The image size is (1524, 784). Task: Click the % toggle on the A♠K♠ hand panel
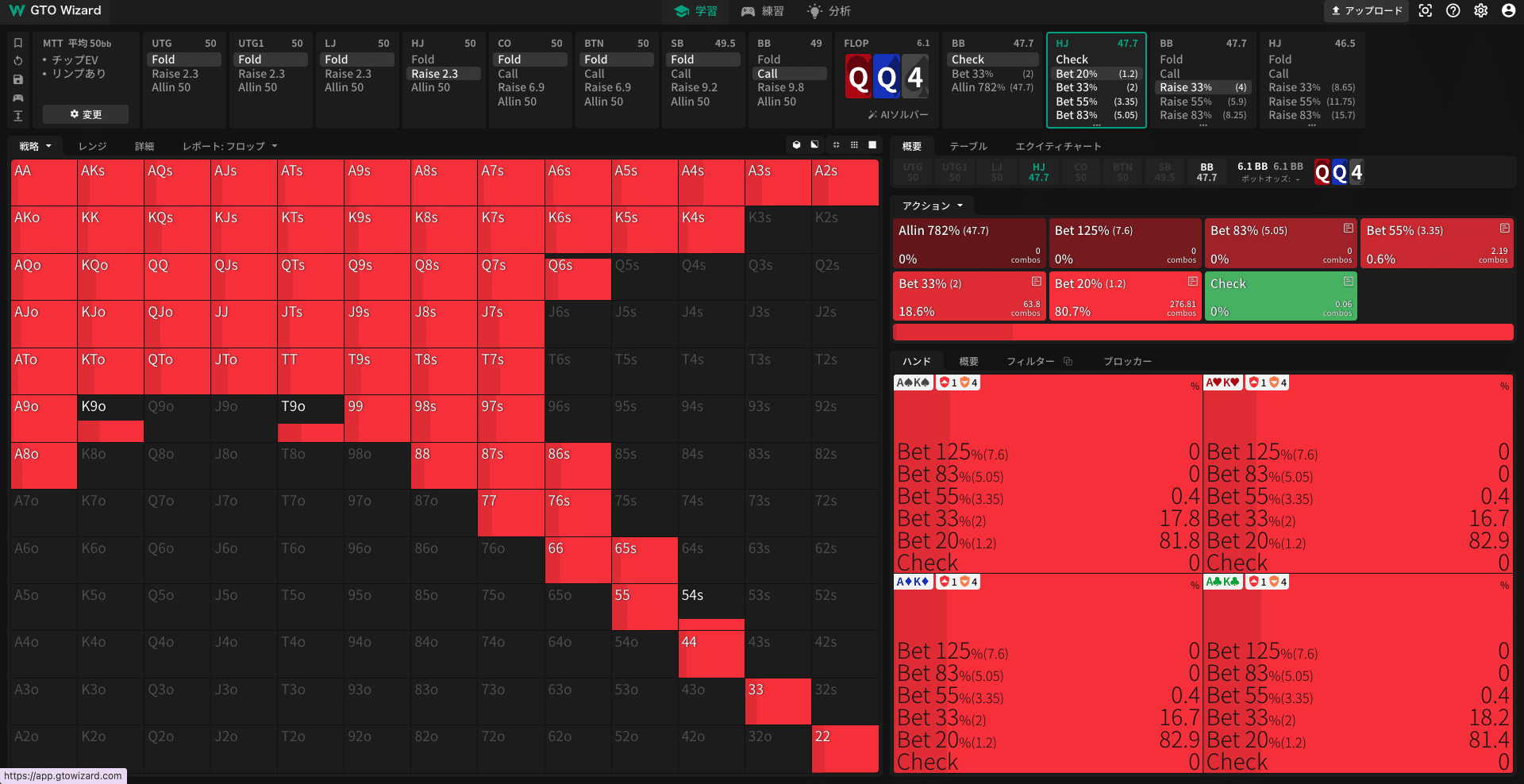(1194, 386)
